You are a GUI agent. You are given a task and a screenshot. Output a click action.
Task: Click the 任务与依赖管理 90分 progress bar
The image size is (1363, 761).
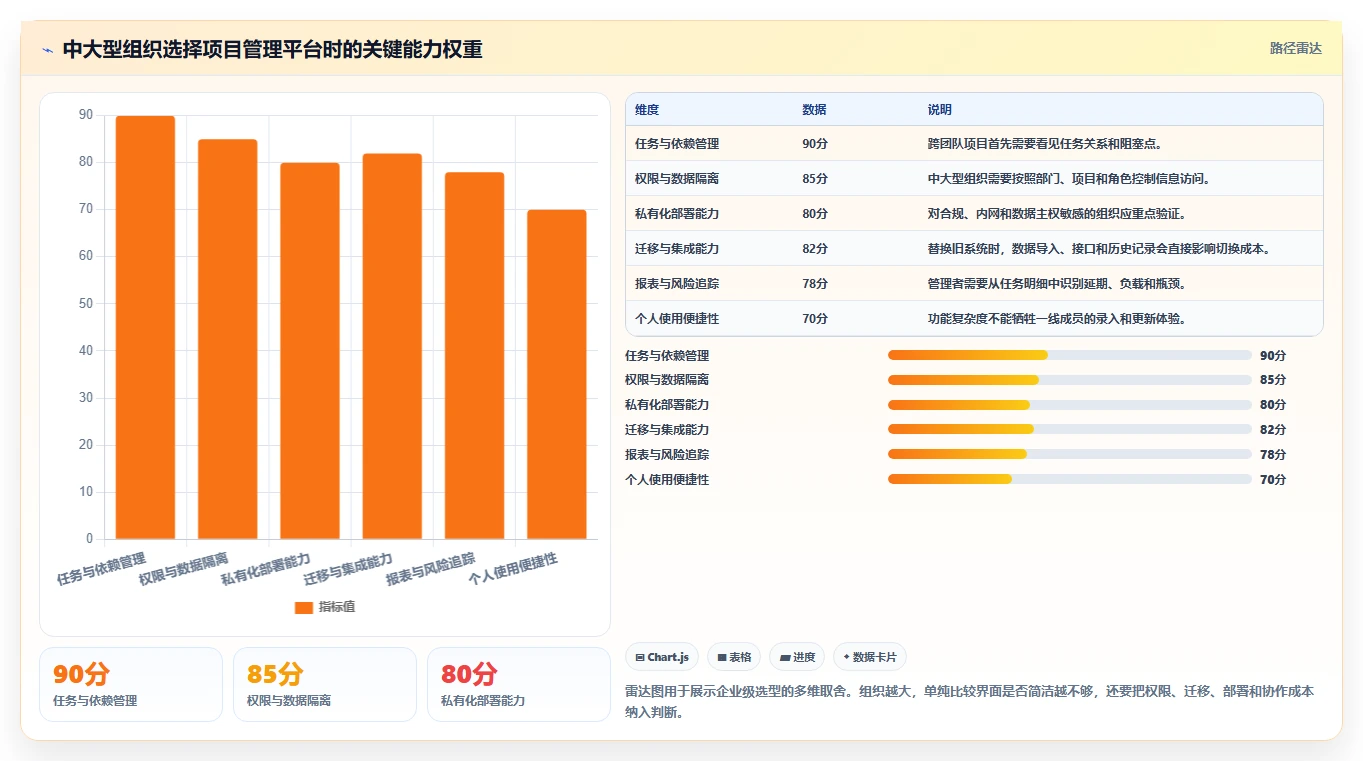click(x=1070, y=355)
